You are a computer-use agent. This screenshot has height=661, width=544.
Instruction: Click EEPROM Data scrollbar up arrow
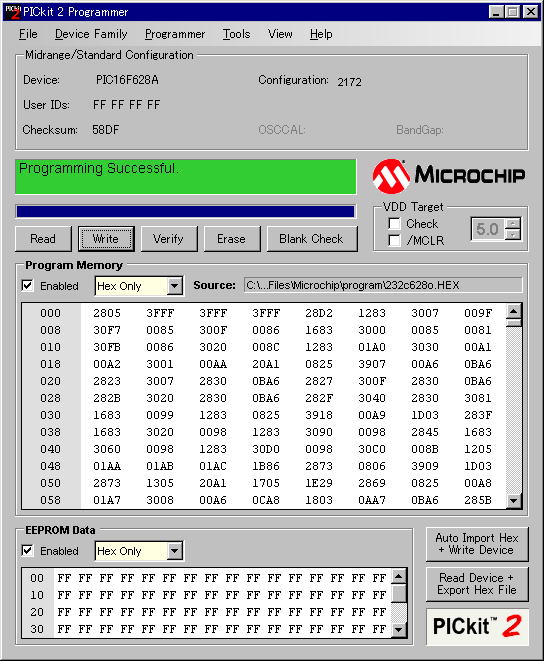(x=399, y=576)
